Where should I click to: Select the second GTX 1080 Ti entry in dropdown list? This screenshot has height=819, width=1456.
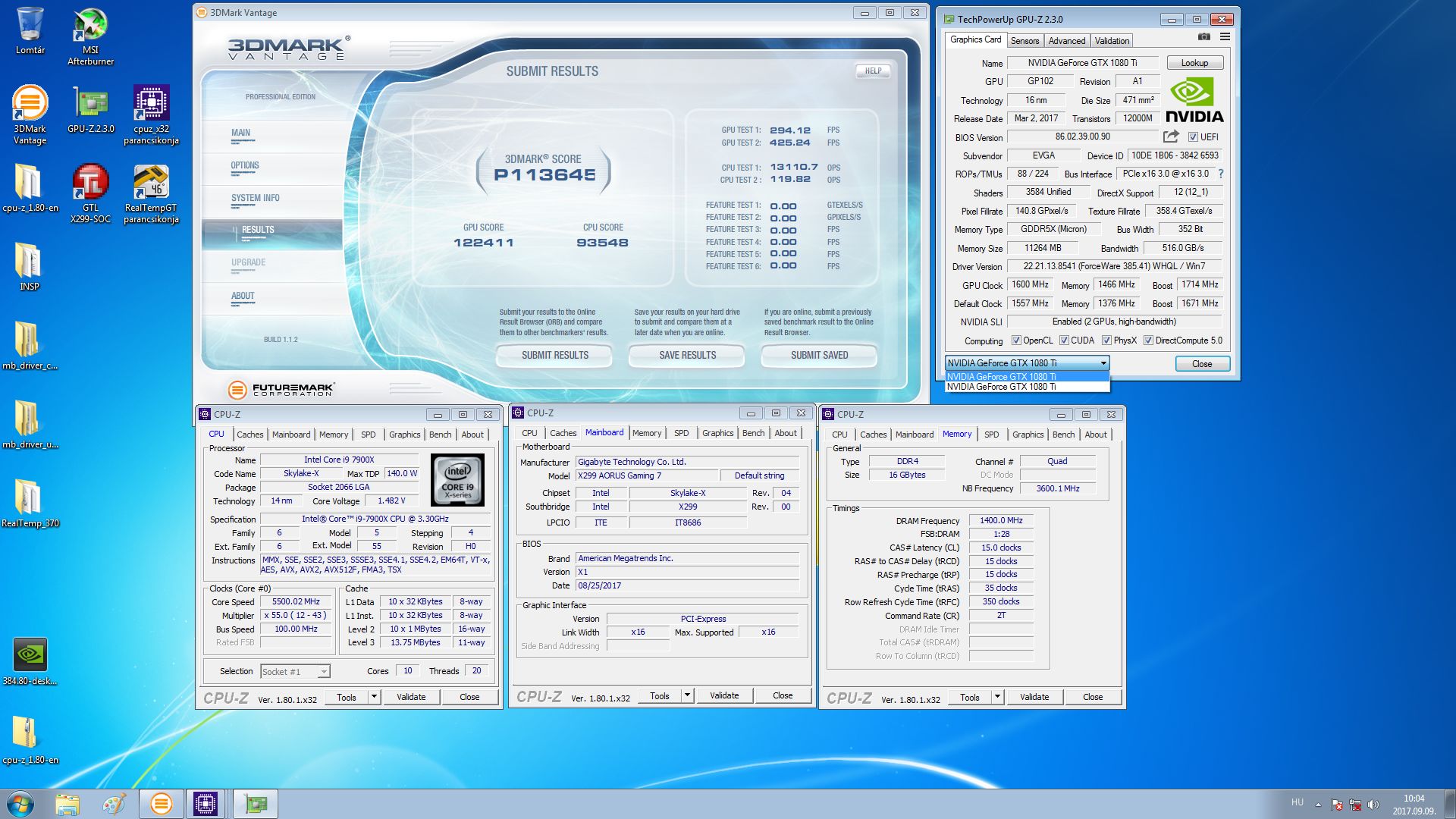click(1001, 387)
